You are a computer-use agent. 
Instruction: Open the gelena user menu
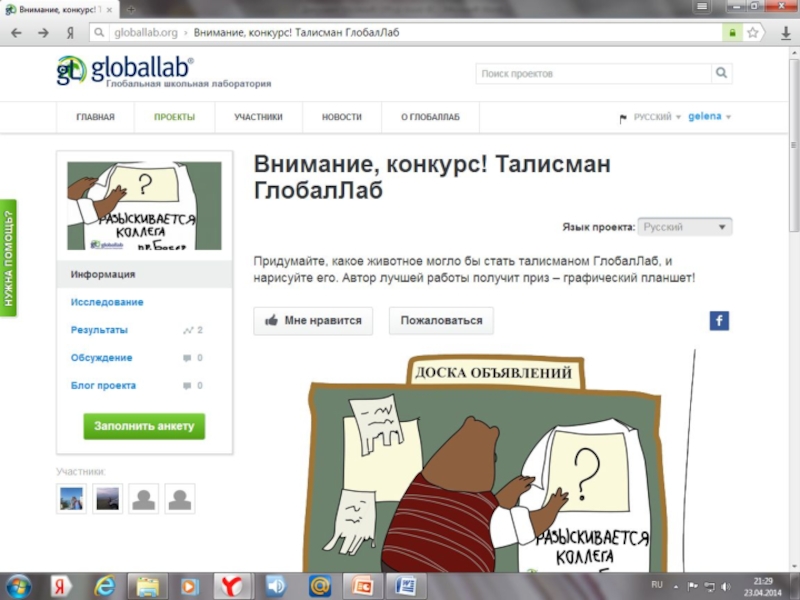click(710, 116)
